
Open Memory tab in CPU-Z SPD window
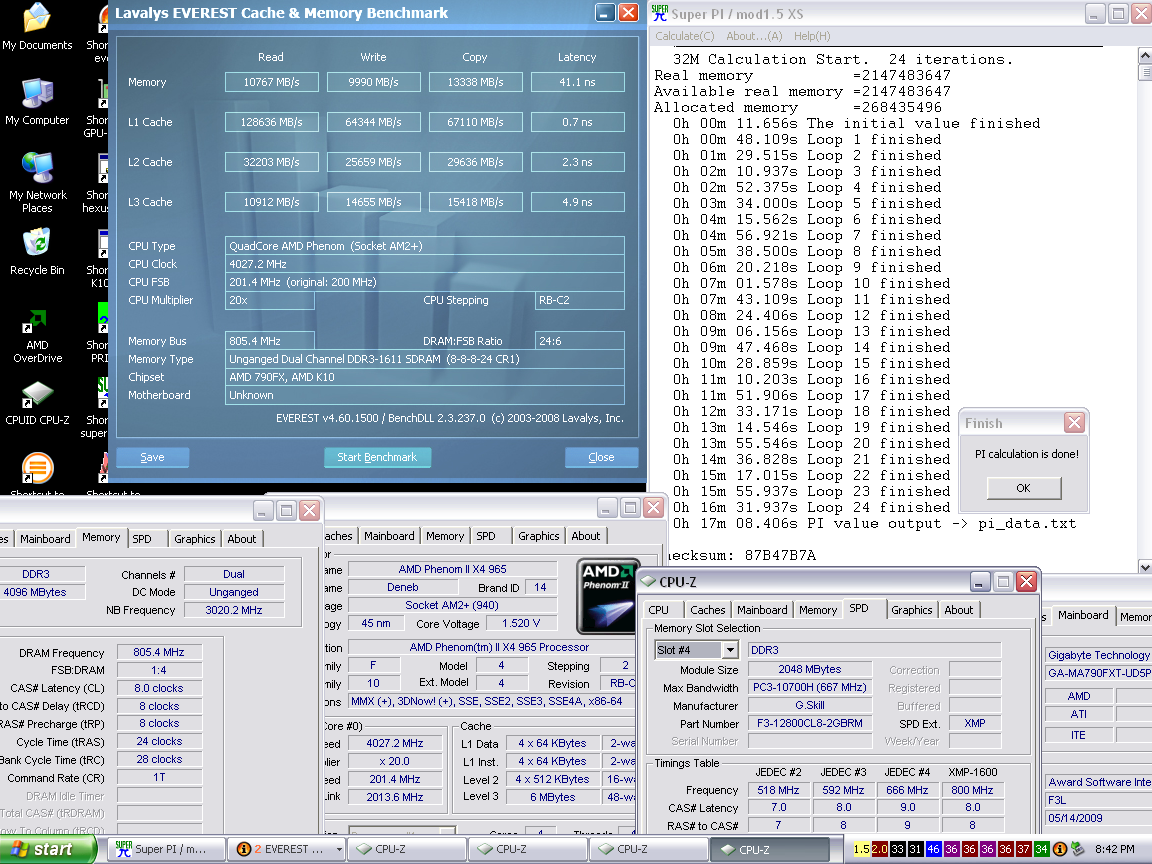[x=818, y=610]
